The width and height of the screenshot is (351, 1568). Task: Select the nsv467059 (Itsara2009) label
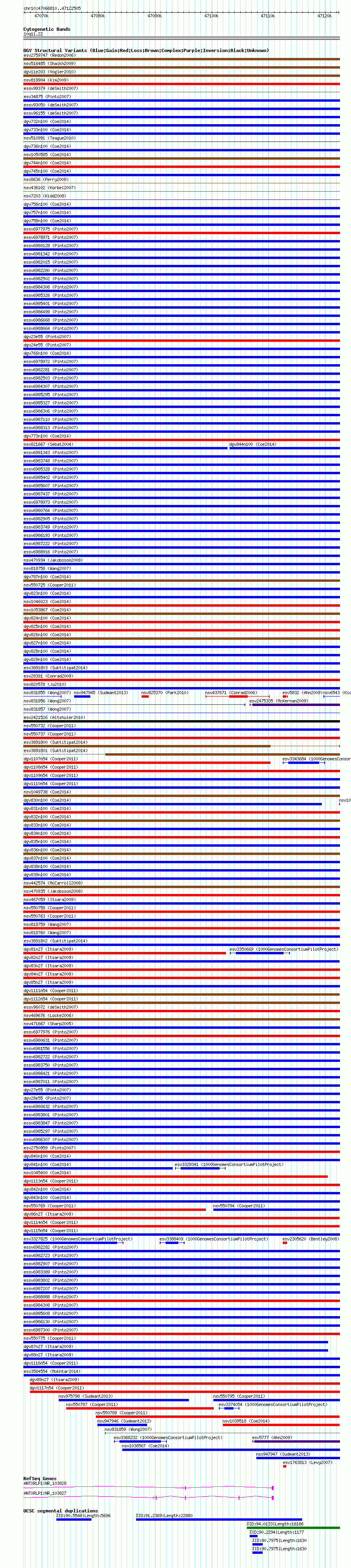pyautogui.click(x=49, y=899)
